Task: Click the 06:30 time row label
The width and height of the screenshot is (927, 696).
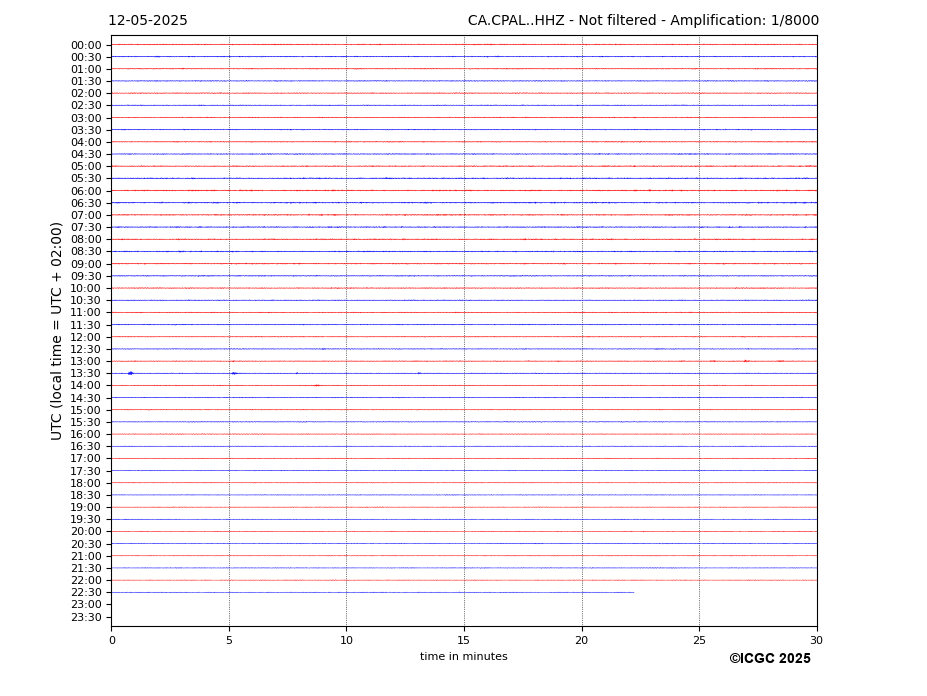Action: [86, 203]
